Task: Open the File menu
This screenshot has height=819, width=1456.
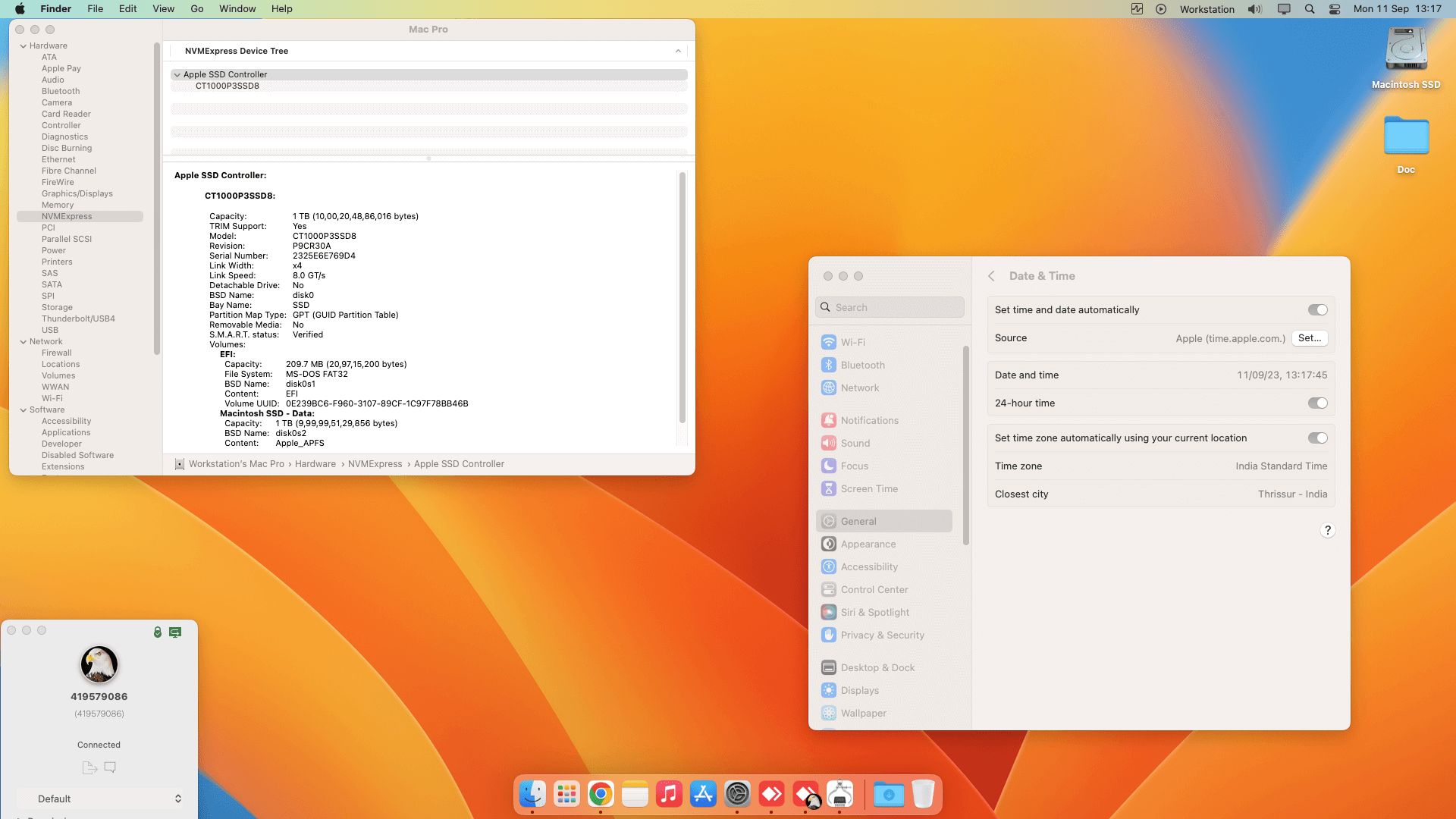Action: pyautogui.click(x=96, y=9)
